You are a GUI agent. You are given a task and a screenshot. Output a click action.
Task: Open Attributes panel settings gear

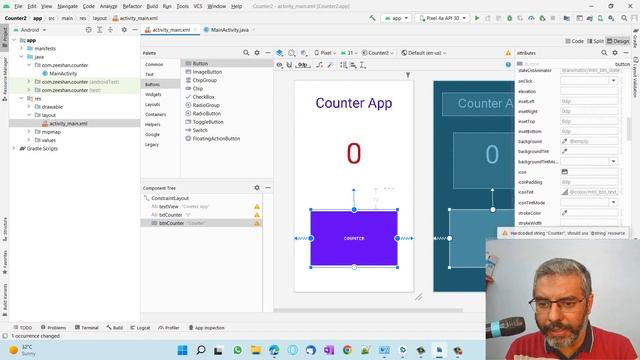(615, 53)
